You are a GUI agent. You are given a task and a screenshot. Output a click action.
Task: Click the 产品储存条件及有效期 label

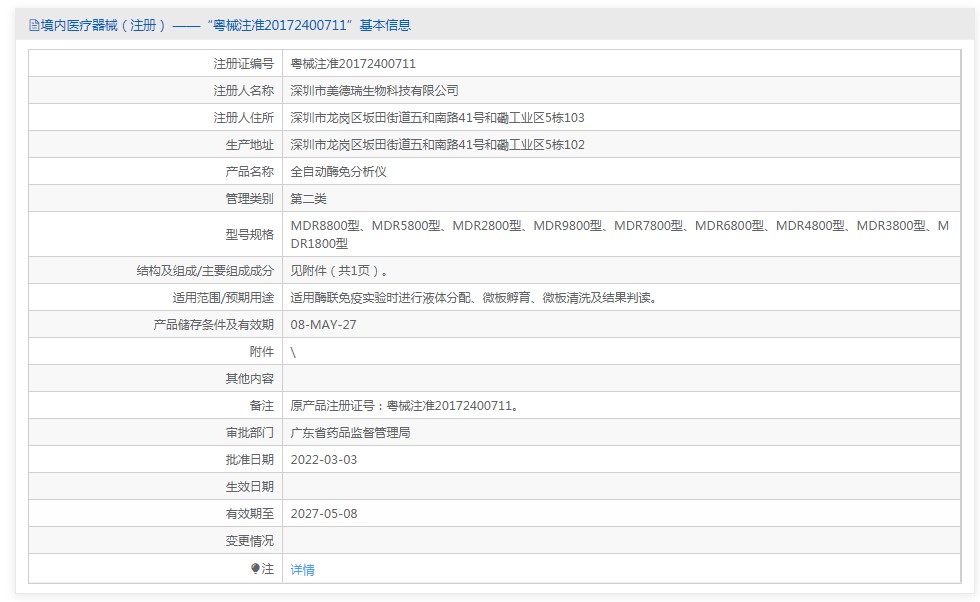click(x=214, y=324)
